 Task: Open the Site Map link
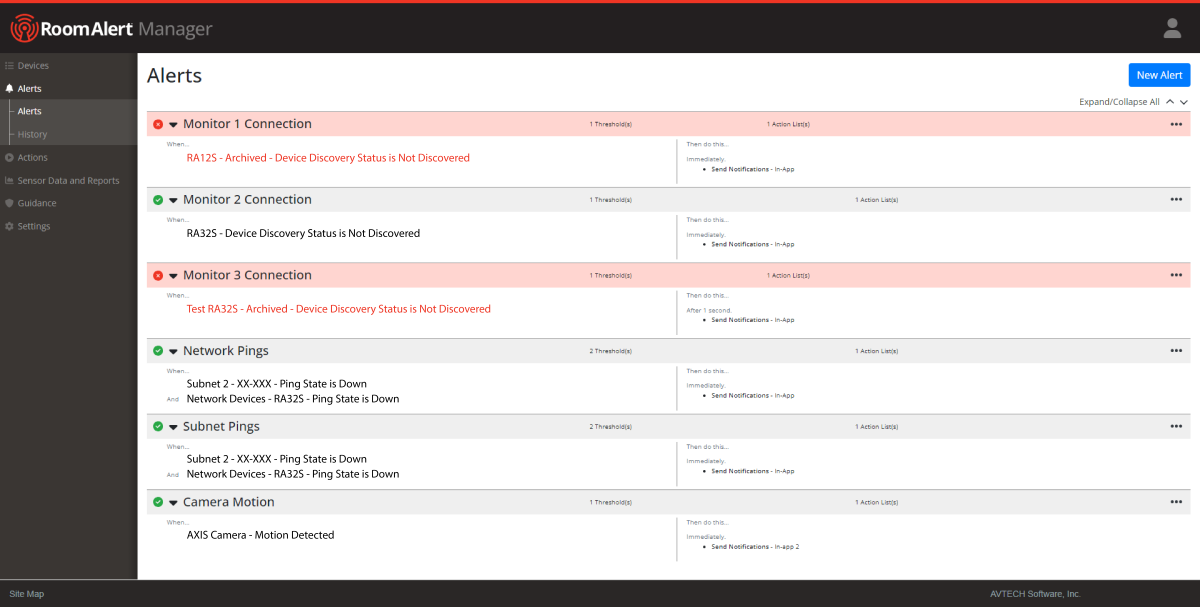[x=26, y=593]
